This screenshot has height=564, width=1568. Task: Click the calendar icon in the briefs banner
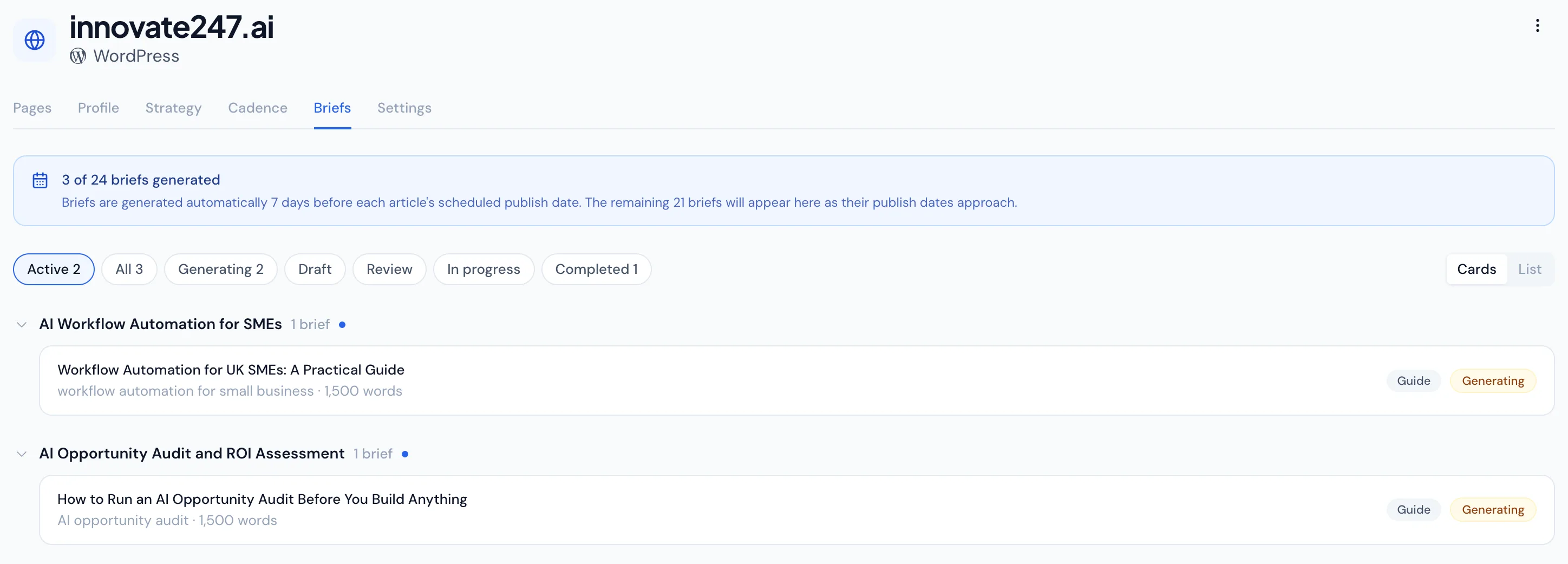click(x=40, y=180)
